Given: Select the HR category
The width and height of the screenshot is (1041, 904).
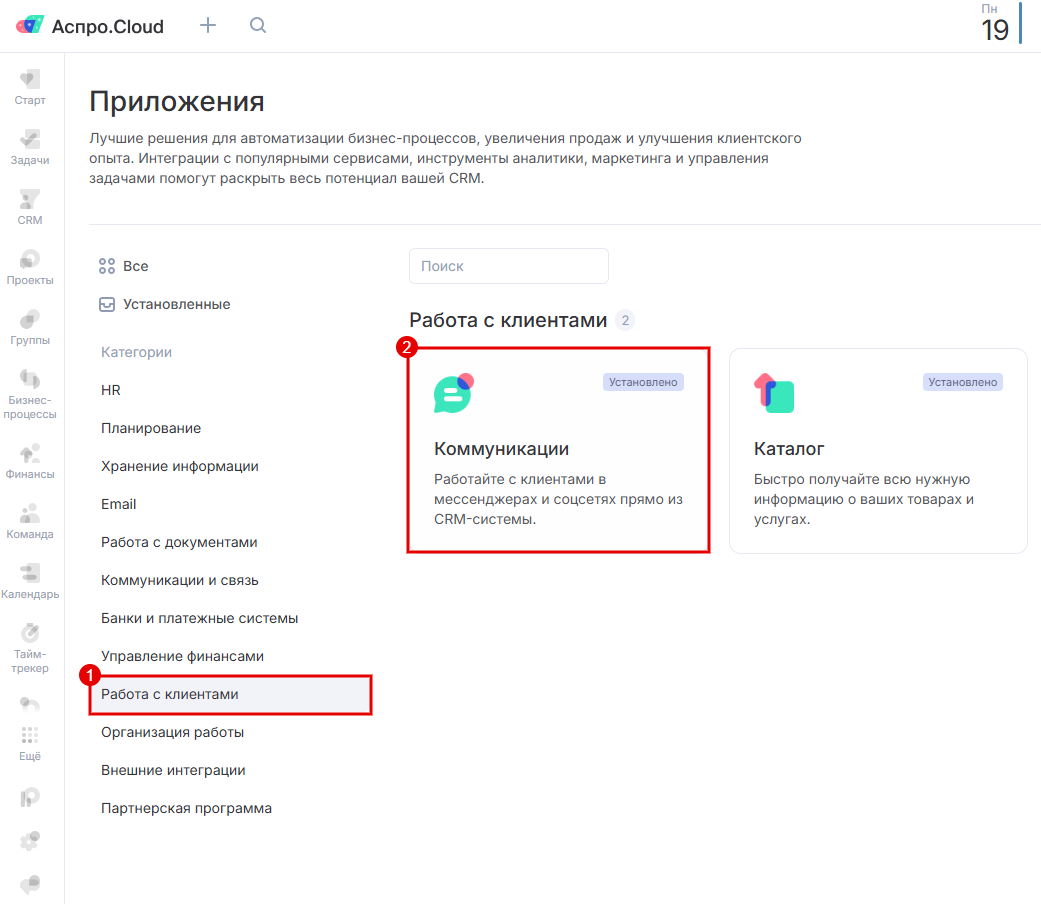Looking at the screenshot, I should (111, 390).
